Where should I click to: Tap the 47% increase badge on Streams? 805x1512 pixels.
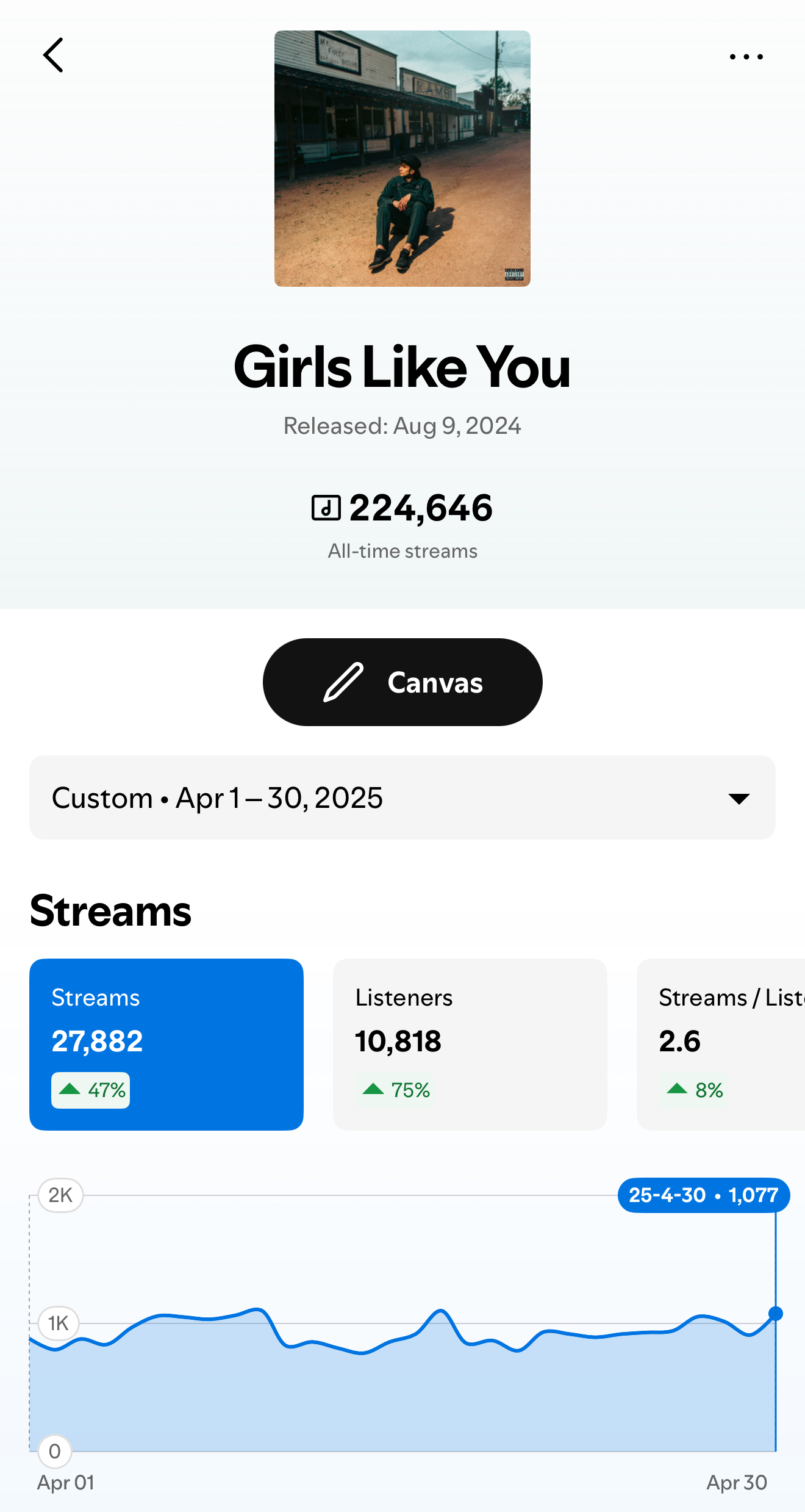click(x=91, y=1090)
